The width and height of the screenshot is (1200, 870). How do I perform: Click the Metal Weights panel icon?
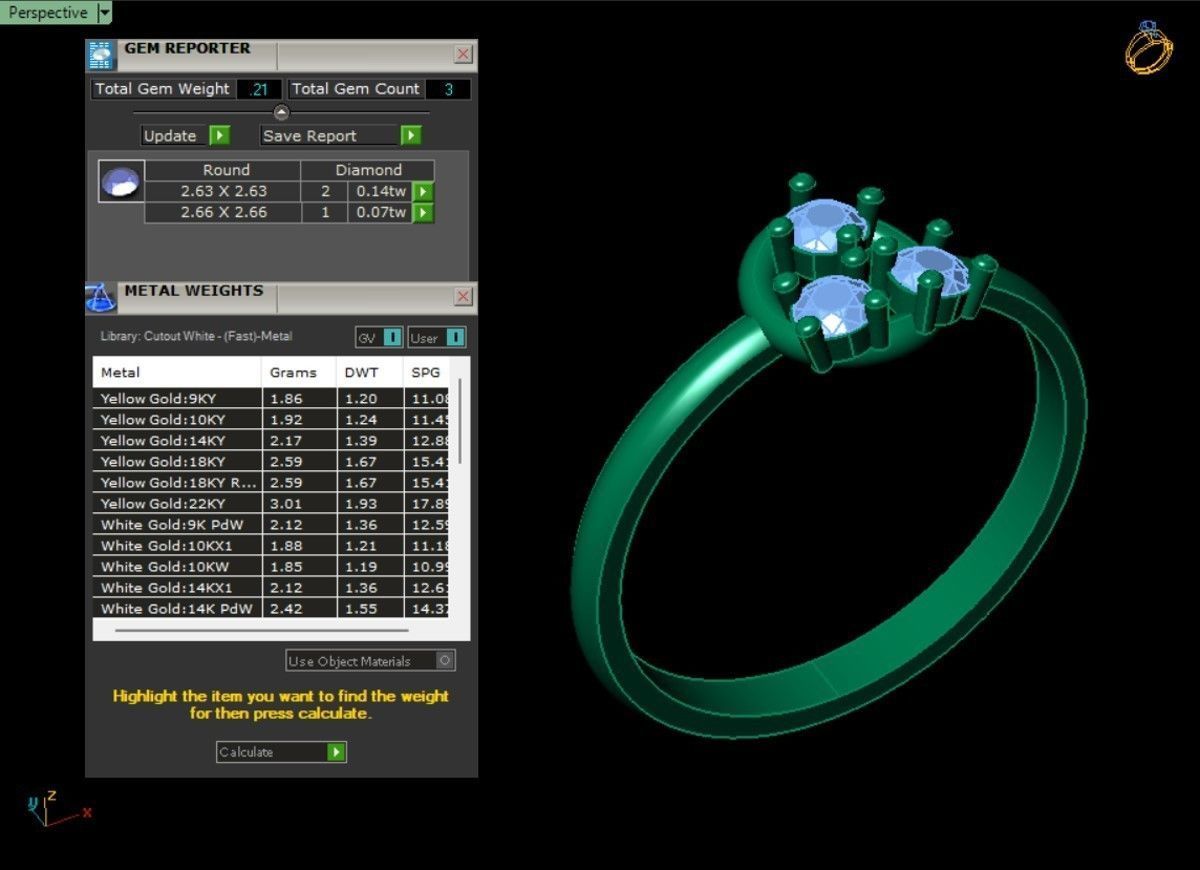[101, 297]
